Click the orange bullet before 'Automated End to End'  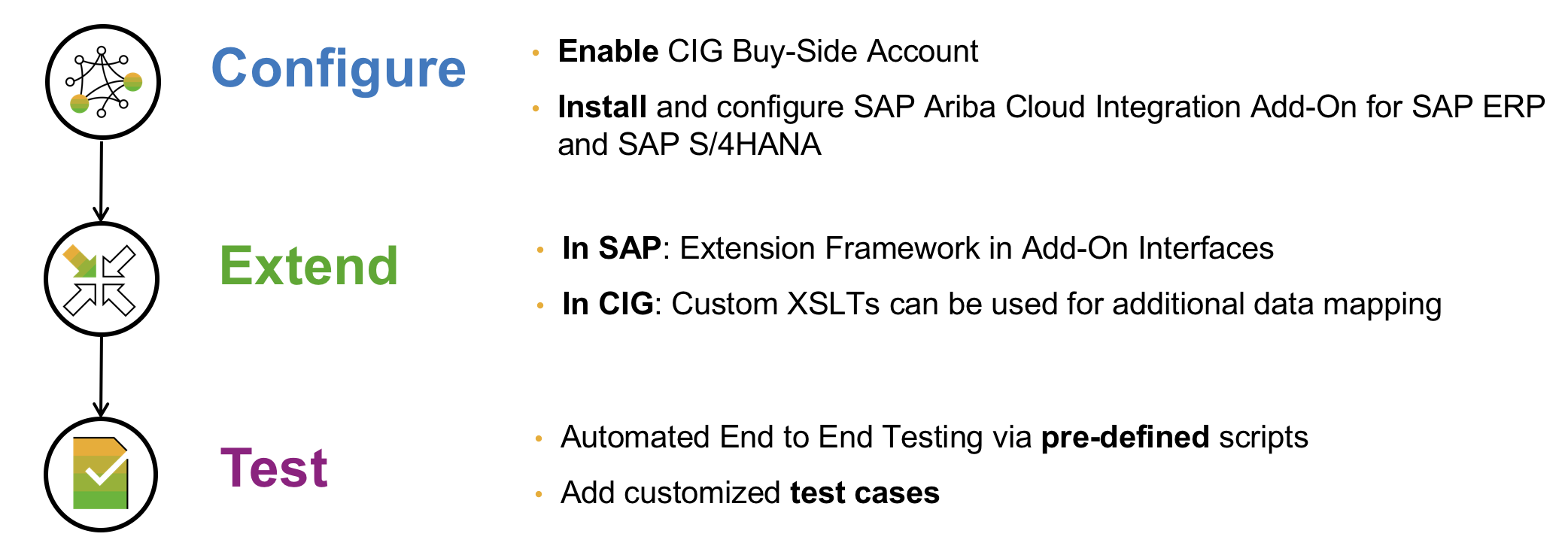point(538,438)
